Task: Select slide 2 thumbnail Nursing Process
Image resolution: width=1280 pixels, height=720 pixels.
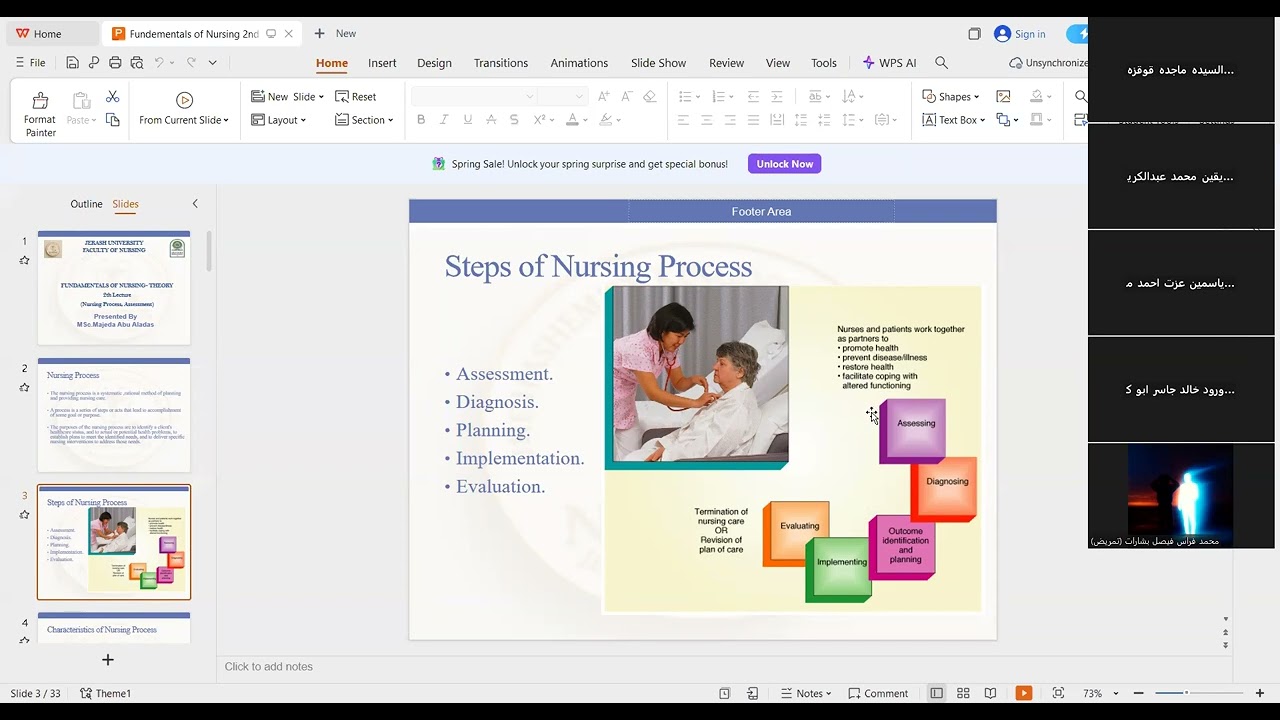Action: click(x=114, y=415)
